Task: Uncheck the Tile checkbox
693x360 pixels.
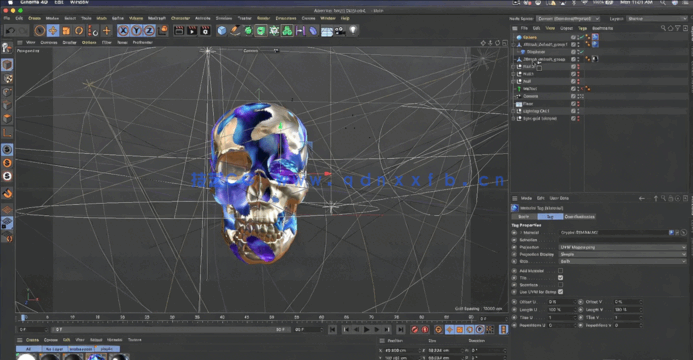Action: (x=560, y=278)
